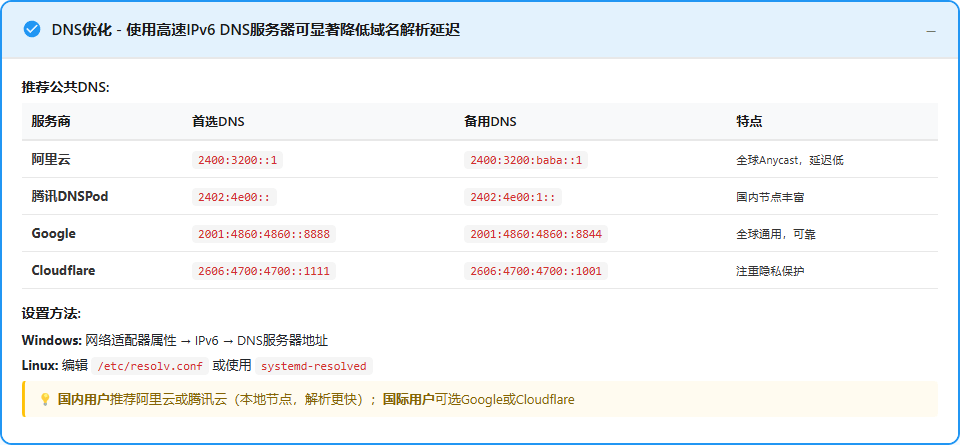
Task: Click Google backup DNS ending in 8844
Action: click(x=535, y=234)
